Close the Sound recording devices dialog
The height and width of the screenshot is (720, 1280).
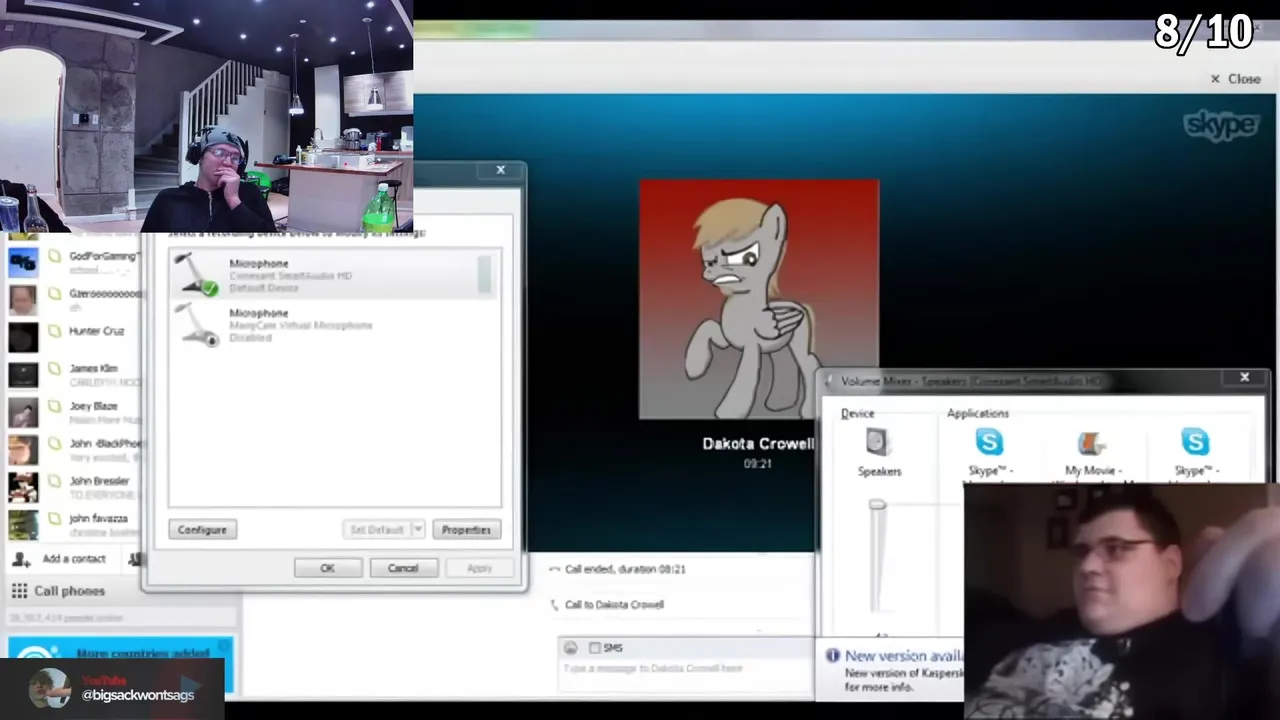(501, 170)
